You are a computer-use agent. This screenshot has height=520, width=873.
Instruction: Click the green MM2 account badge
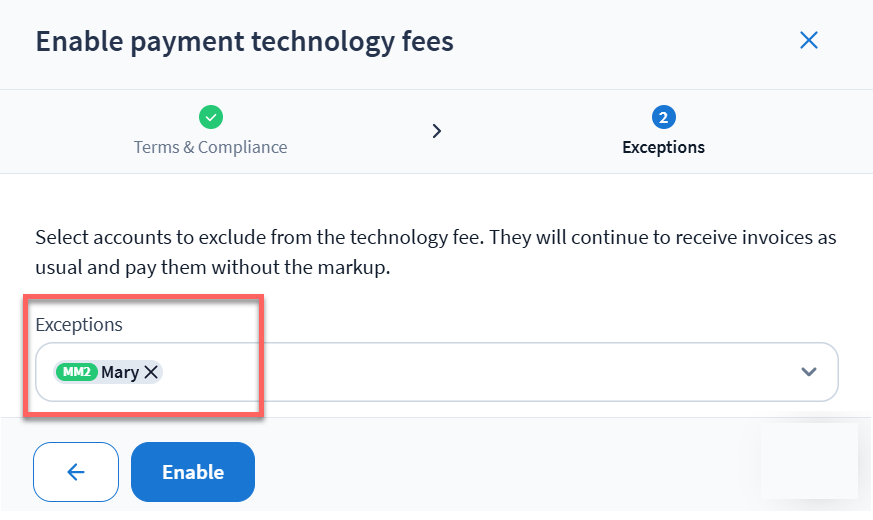click(76, 372)
